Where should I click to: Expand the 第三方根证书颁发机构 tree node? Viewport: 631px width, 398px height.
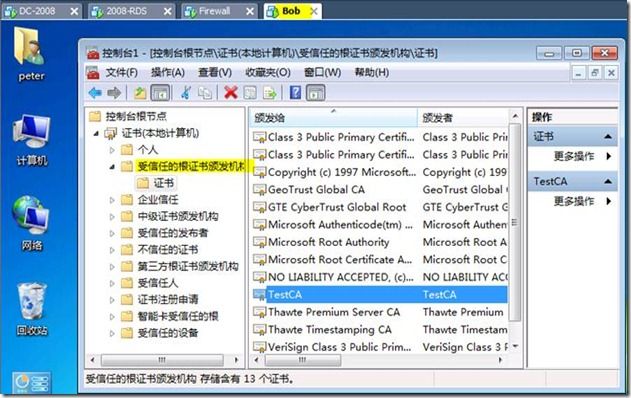(112, 266)
